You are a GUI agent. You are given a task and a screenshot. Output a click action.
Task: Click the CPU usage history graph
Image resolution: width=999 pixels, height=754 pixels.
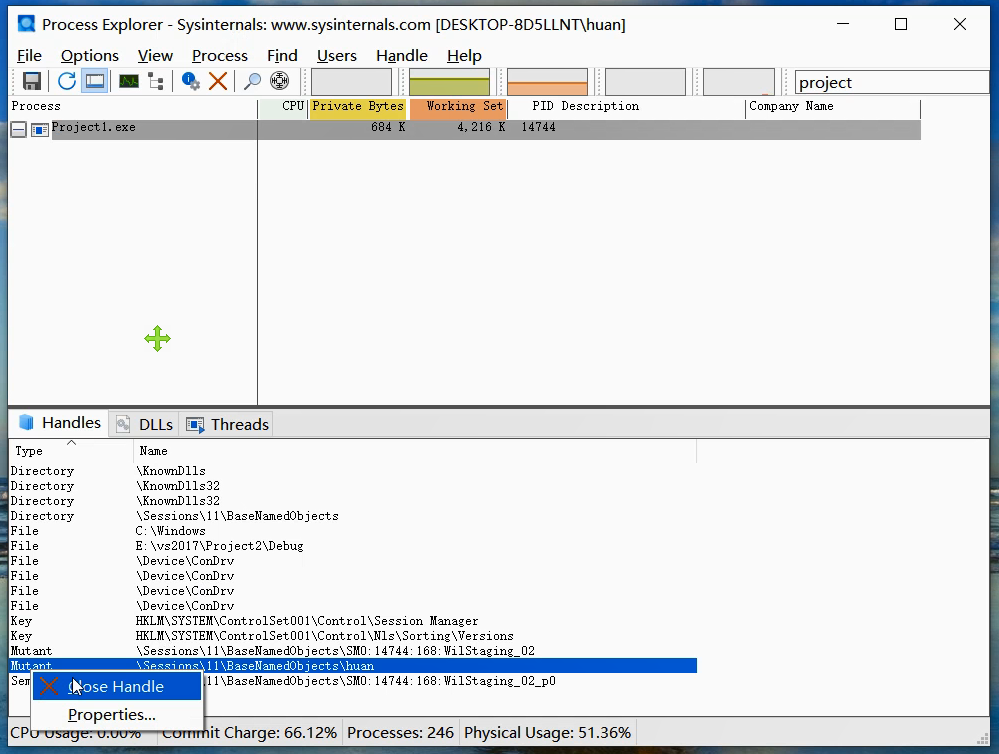point(351,82)
